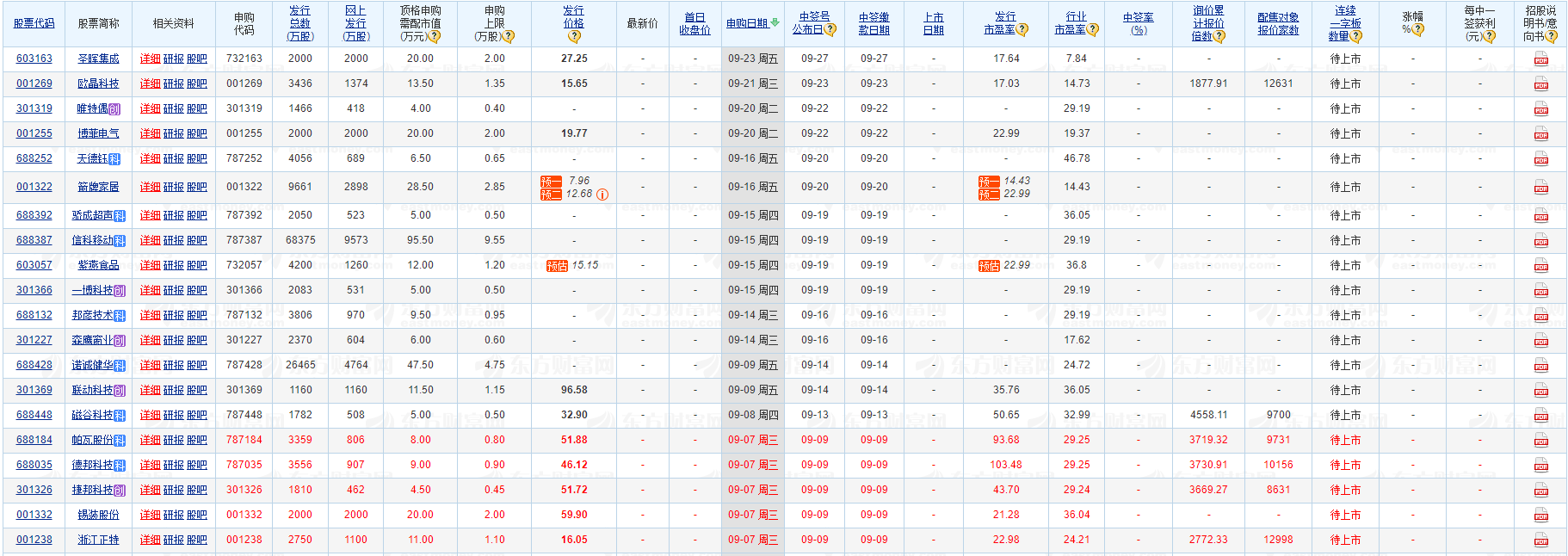Click help icon beside 连续一字板数量 header
The height and width of the screenshot is (556, 1568).
tap(1356, 37)
